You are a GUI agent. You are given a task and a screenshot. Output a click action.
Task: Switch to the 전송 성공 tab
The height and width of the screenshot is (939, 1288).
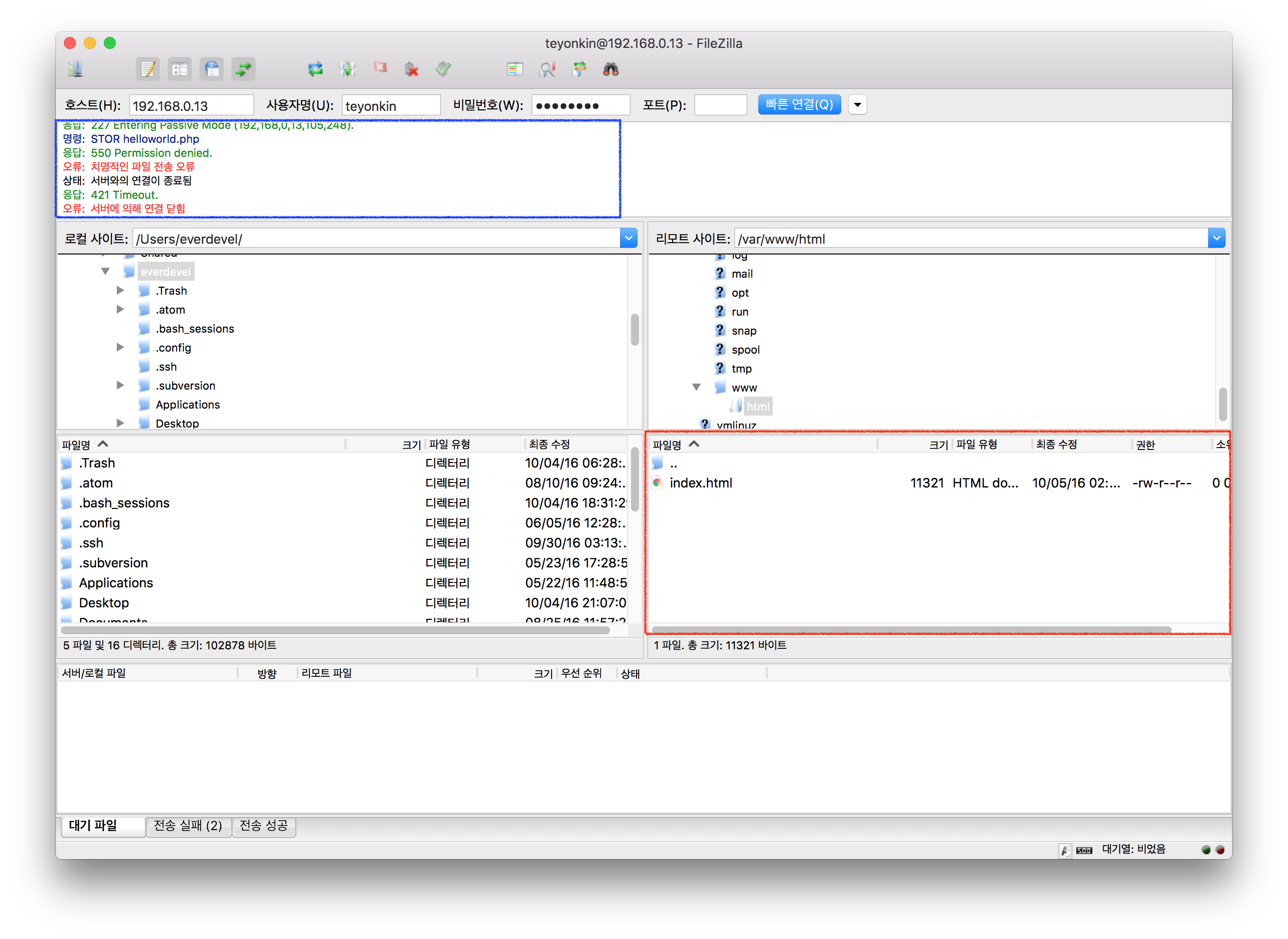pyautogui.click(x=264, y=826)
